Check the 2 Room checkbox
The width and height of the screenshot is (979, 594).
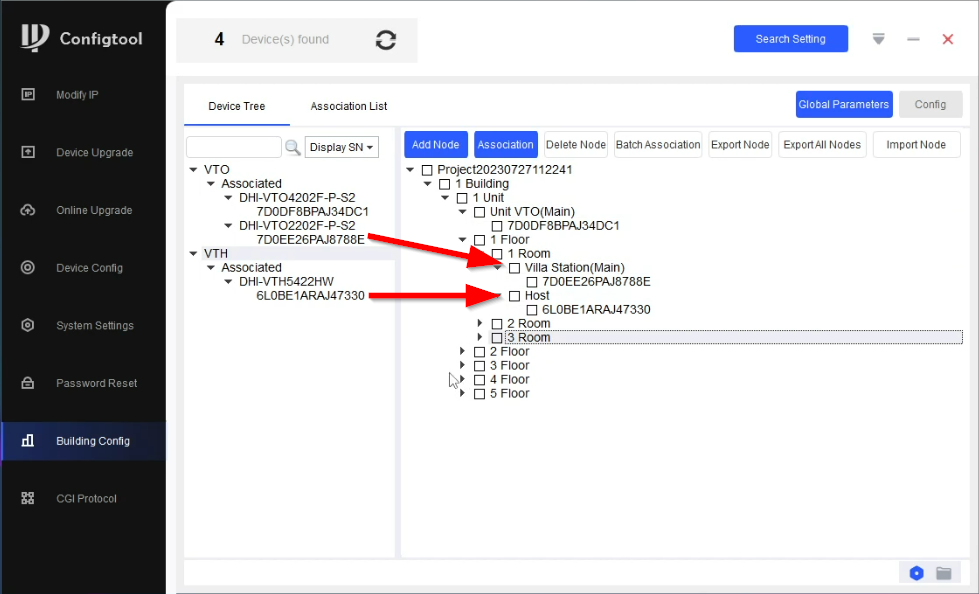(497, 324)
